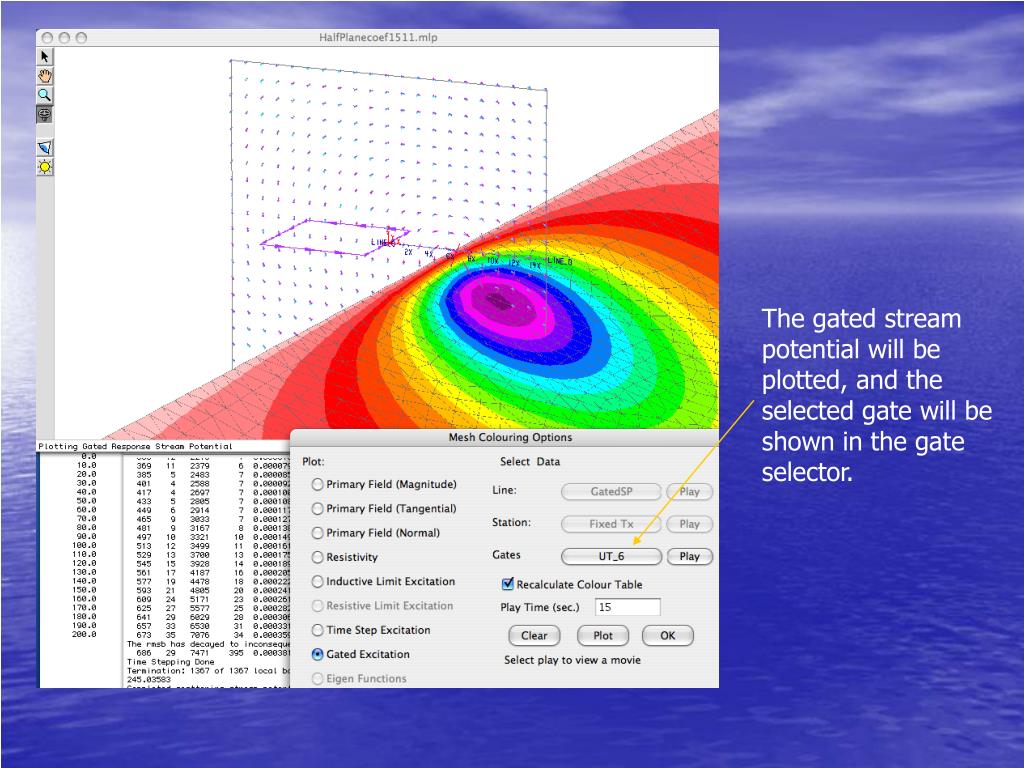Click the Play Time (sec.) input field
This screenshot has height=768, width=1024.
pos(628,607)
